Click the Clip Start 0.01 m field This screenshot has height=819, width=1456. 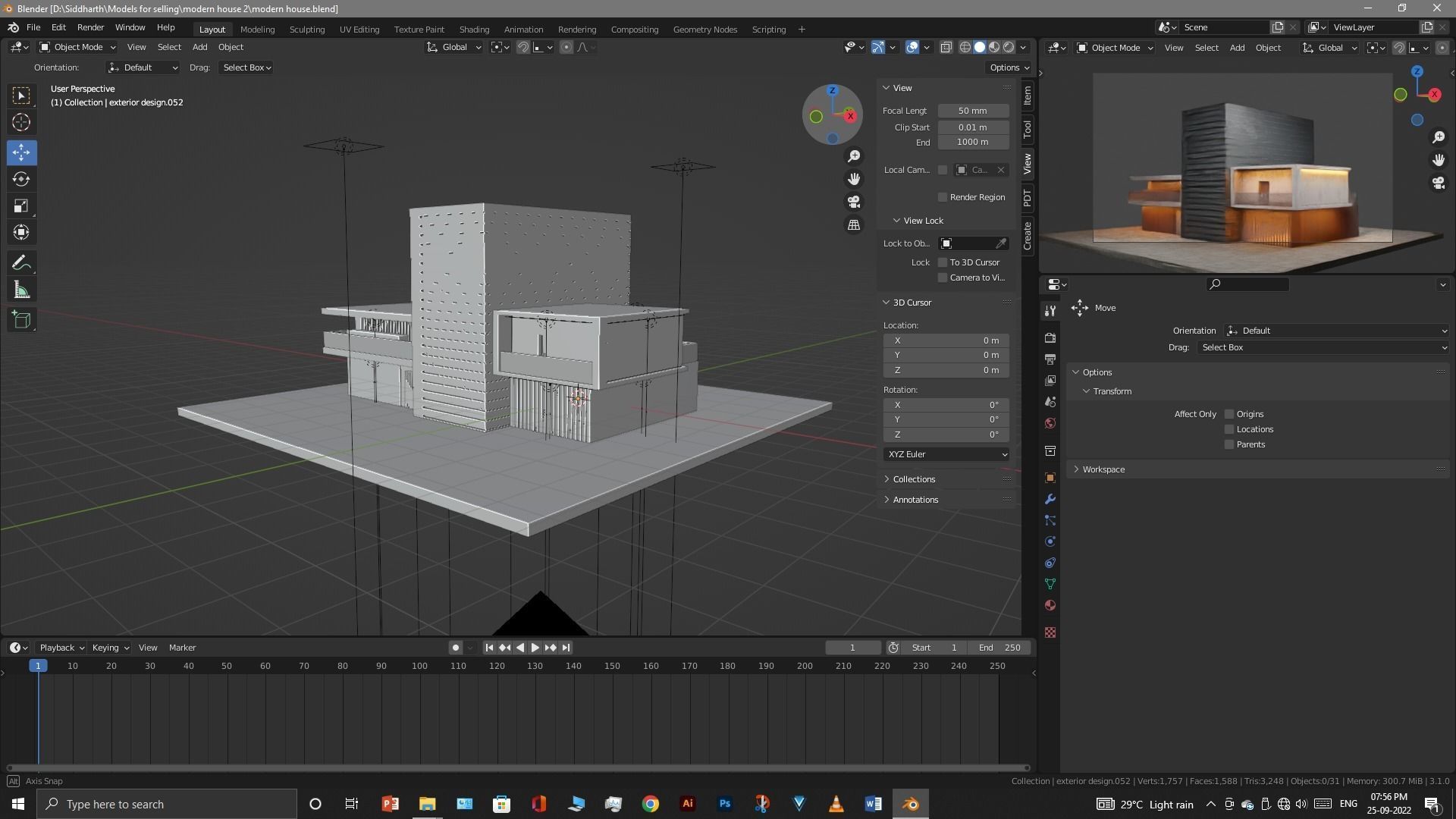973,127
